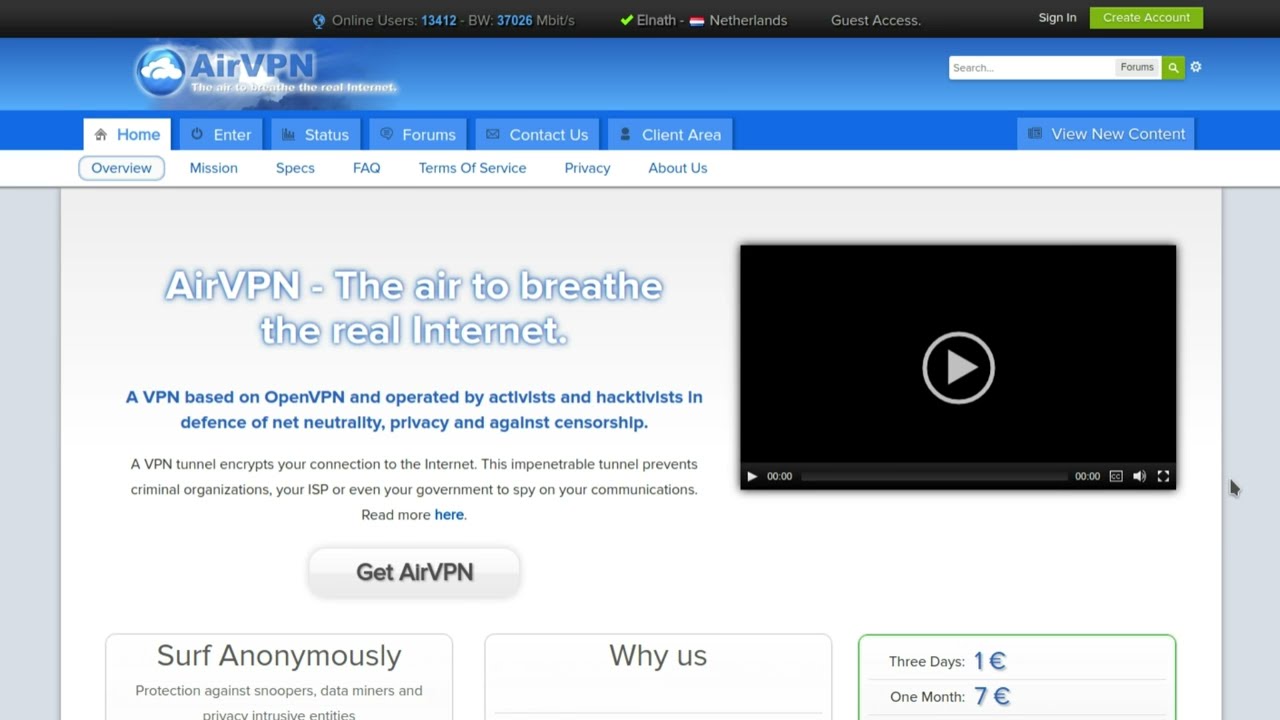Open the About Us page
Viewport: 1280px width, 720px height.
tap(677, 168)
